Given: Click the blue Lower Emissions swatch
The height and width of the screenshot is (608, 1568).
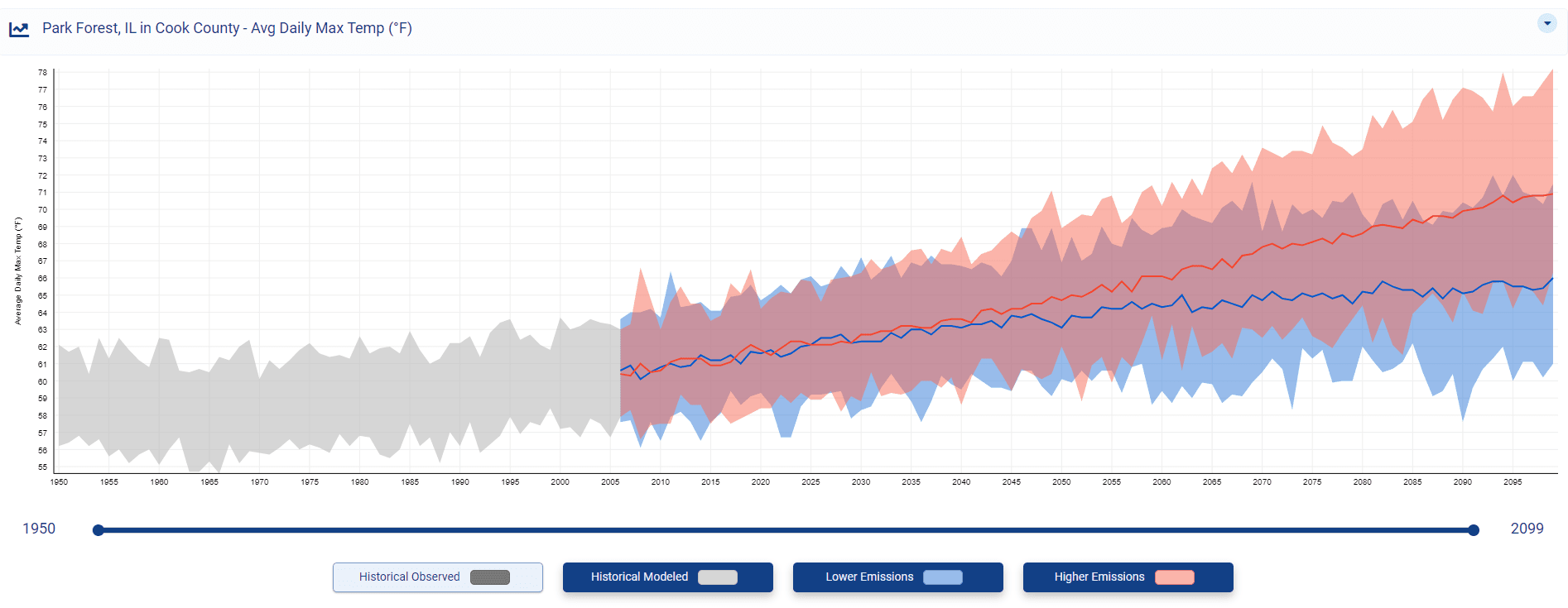Looking at the screenshot, I should [x=943, y=577].
